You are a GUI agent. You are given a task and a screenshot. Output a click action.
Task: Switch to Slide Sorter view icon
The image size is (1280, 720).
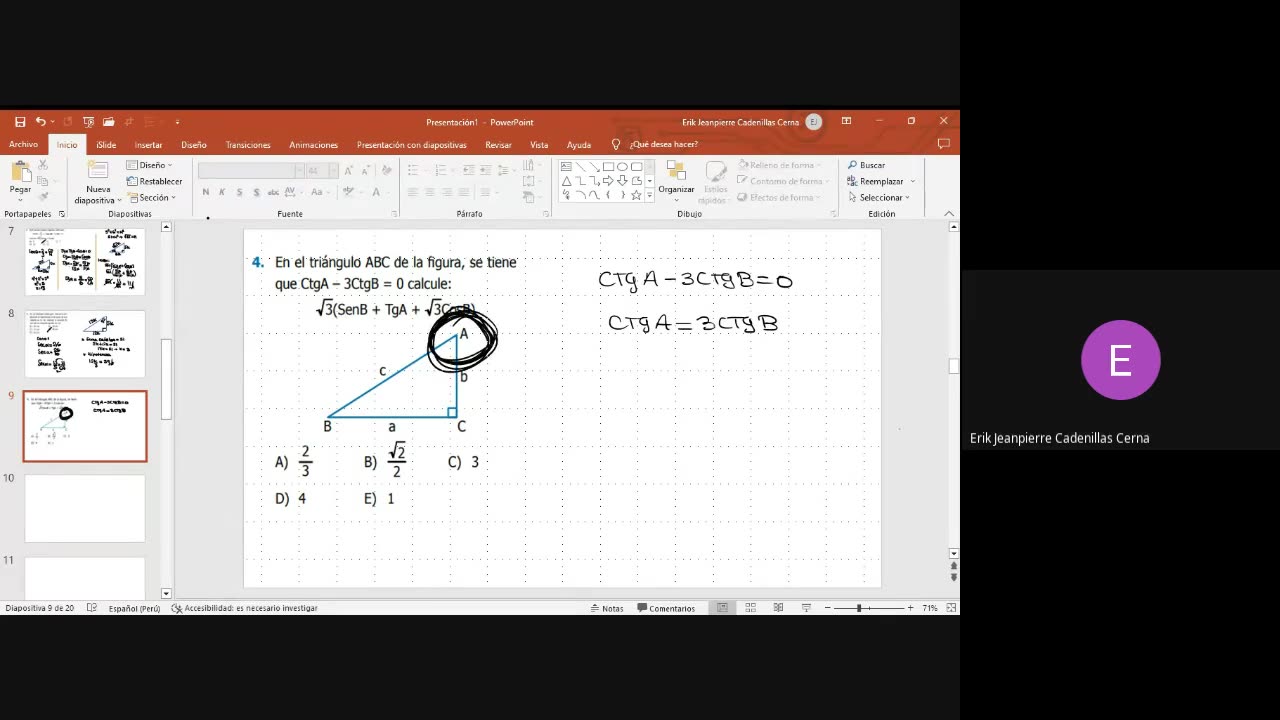(x=750, y=608)
